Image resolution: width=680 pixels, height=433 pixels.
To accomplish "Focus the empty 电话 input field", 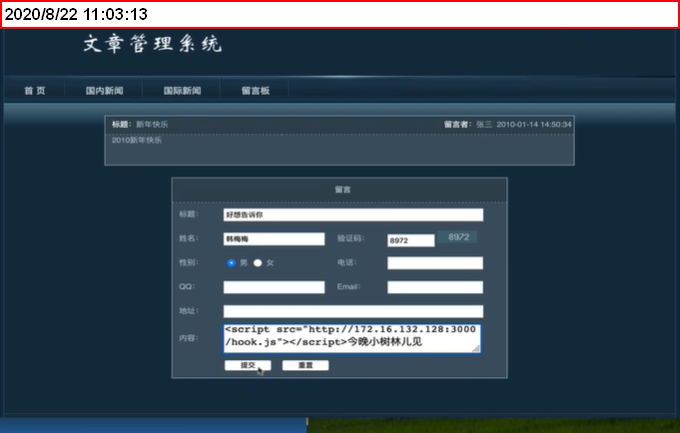I will (x=435, y=263).
